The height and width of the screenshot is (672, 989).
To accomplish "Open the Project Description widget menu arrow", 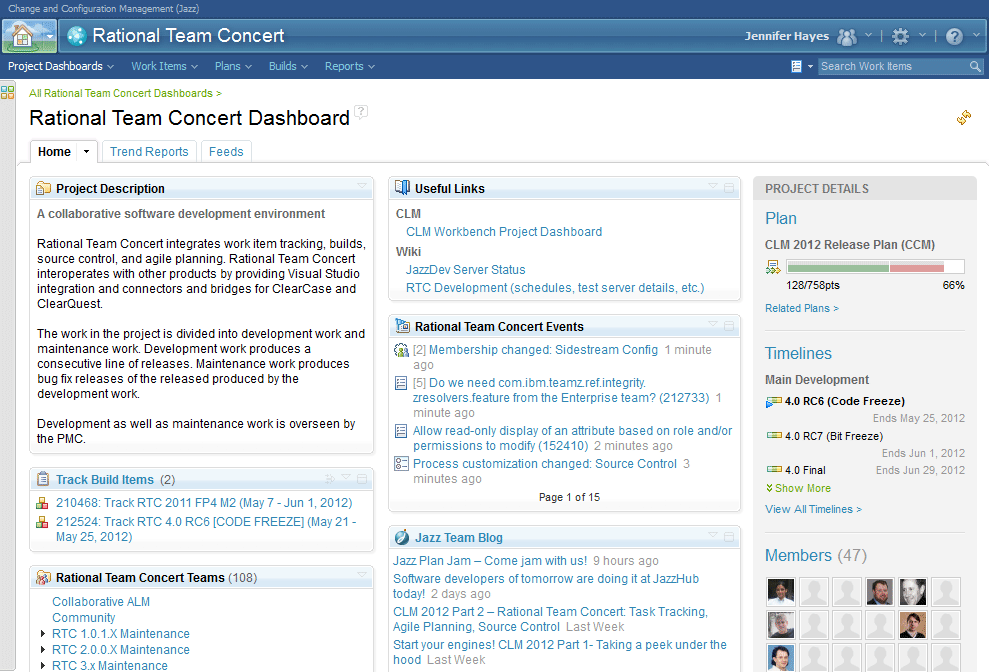I will coord(362,186).
